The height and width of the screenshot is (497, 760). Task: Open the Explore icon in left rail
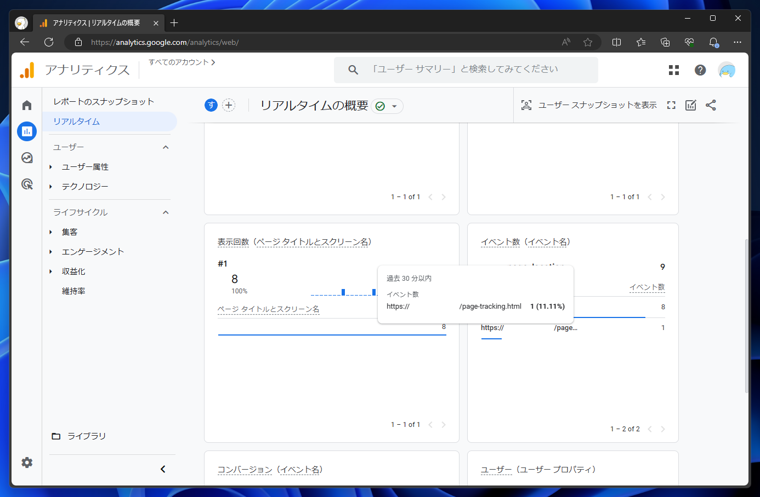click(27, 158)
